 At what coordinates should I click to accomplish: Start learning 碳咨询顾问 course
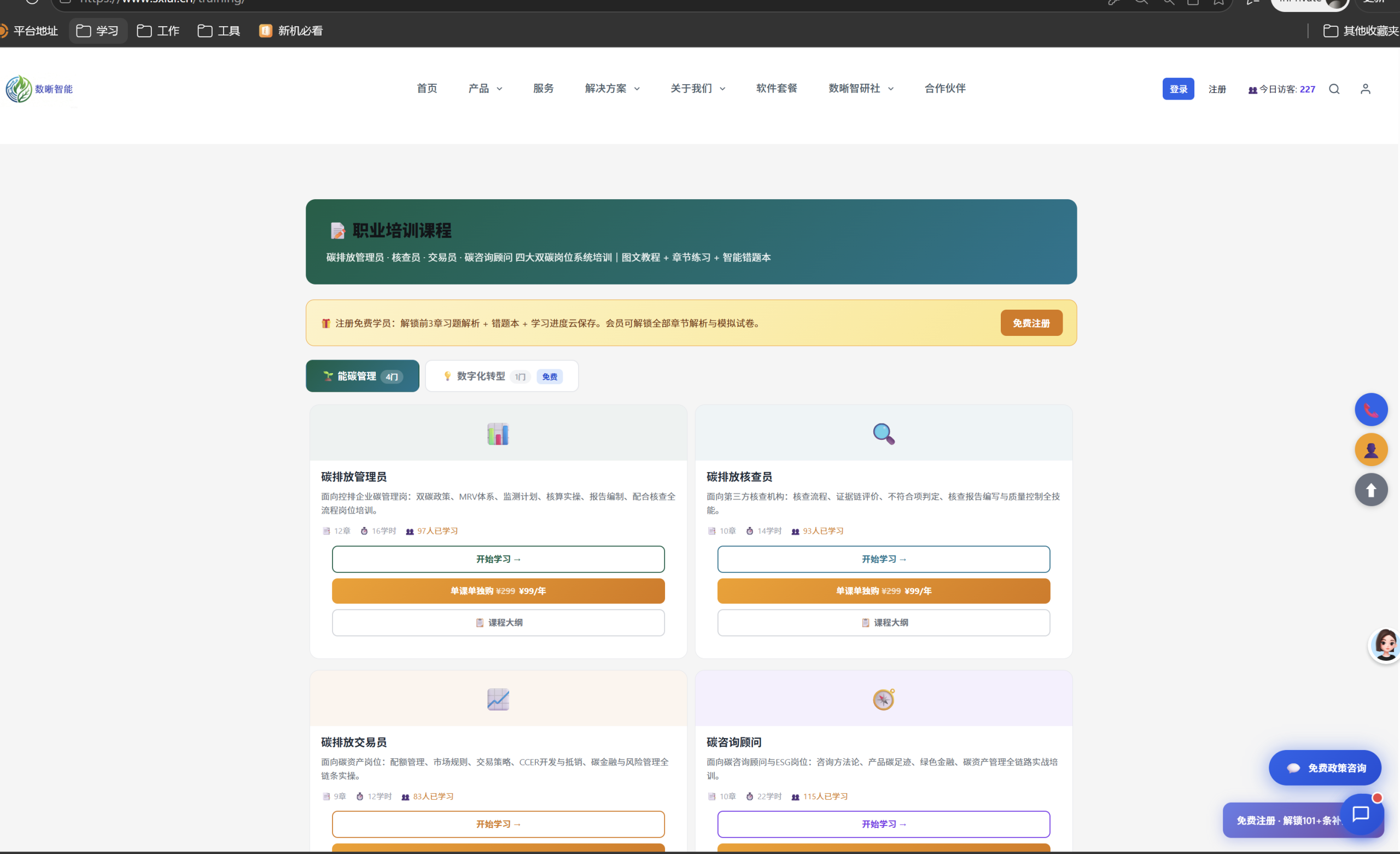[884, 824]
